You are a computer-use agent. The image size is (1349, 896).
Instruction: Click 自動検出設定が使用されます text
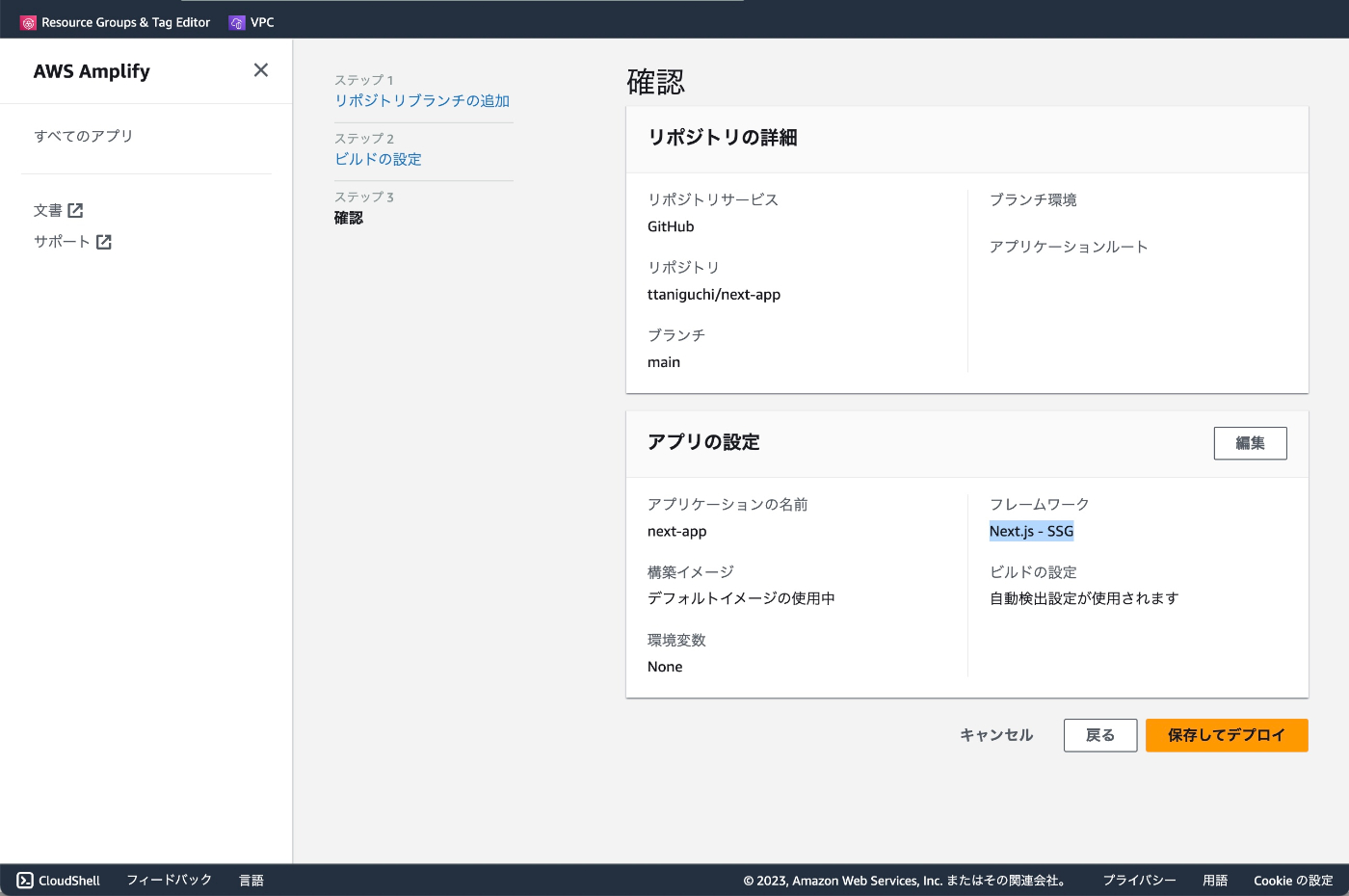[1084, 598]
